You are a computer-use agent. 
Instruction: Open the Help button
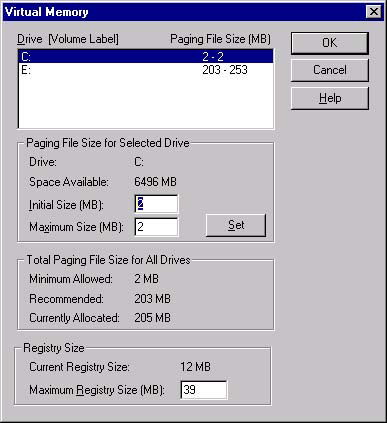(330, 98)
